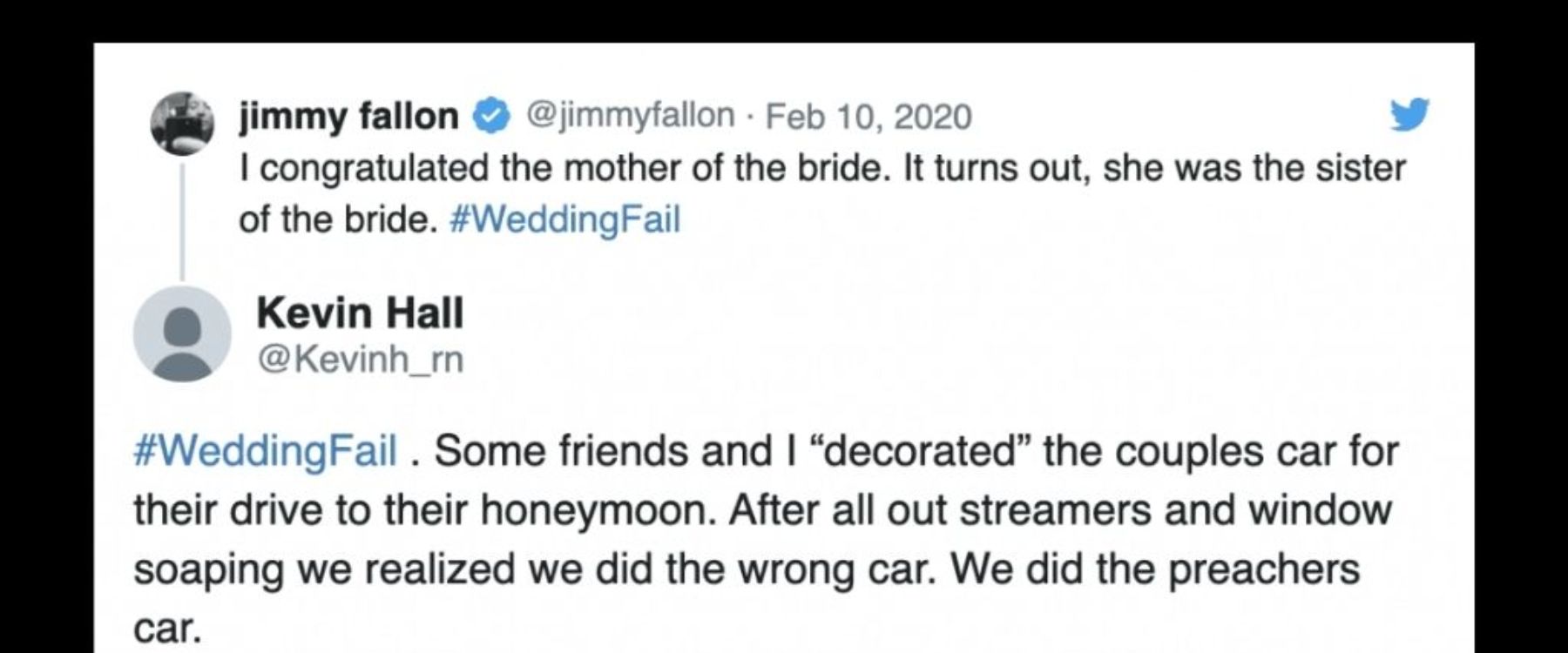
Task: Open jimmy fallon's profile picture
Action: 182,123
